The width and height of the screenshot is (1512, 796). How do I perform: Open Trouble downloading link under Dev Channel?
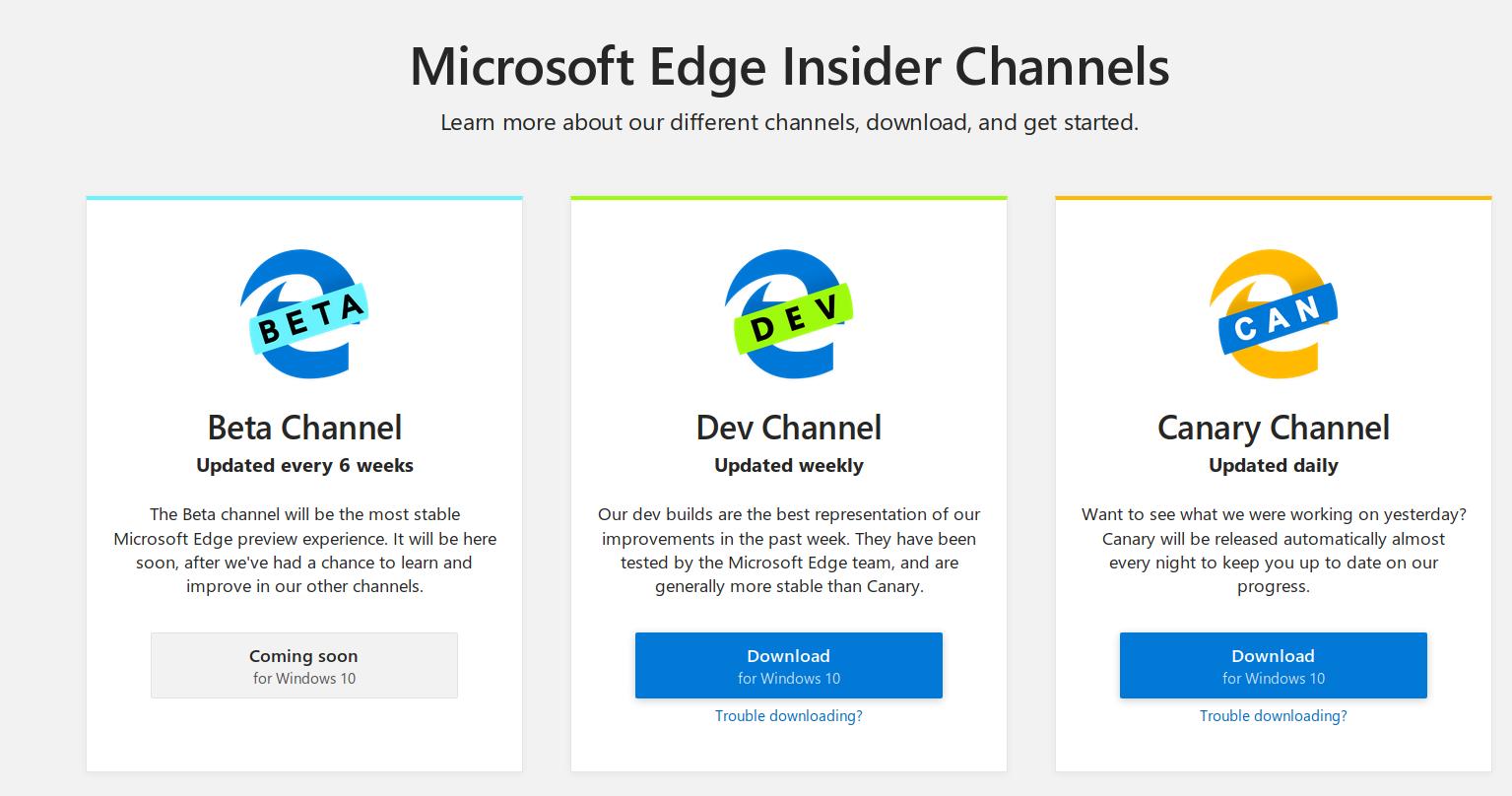tap(789, 716)
